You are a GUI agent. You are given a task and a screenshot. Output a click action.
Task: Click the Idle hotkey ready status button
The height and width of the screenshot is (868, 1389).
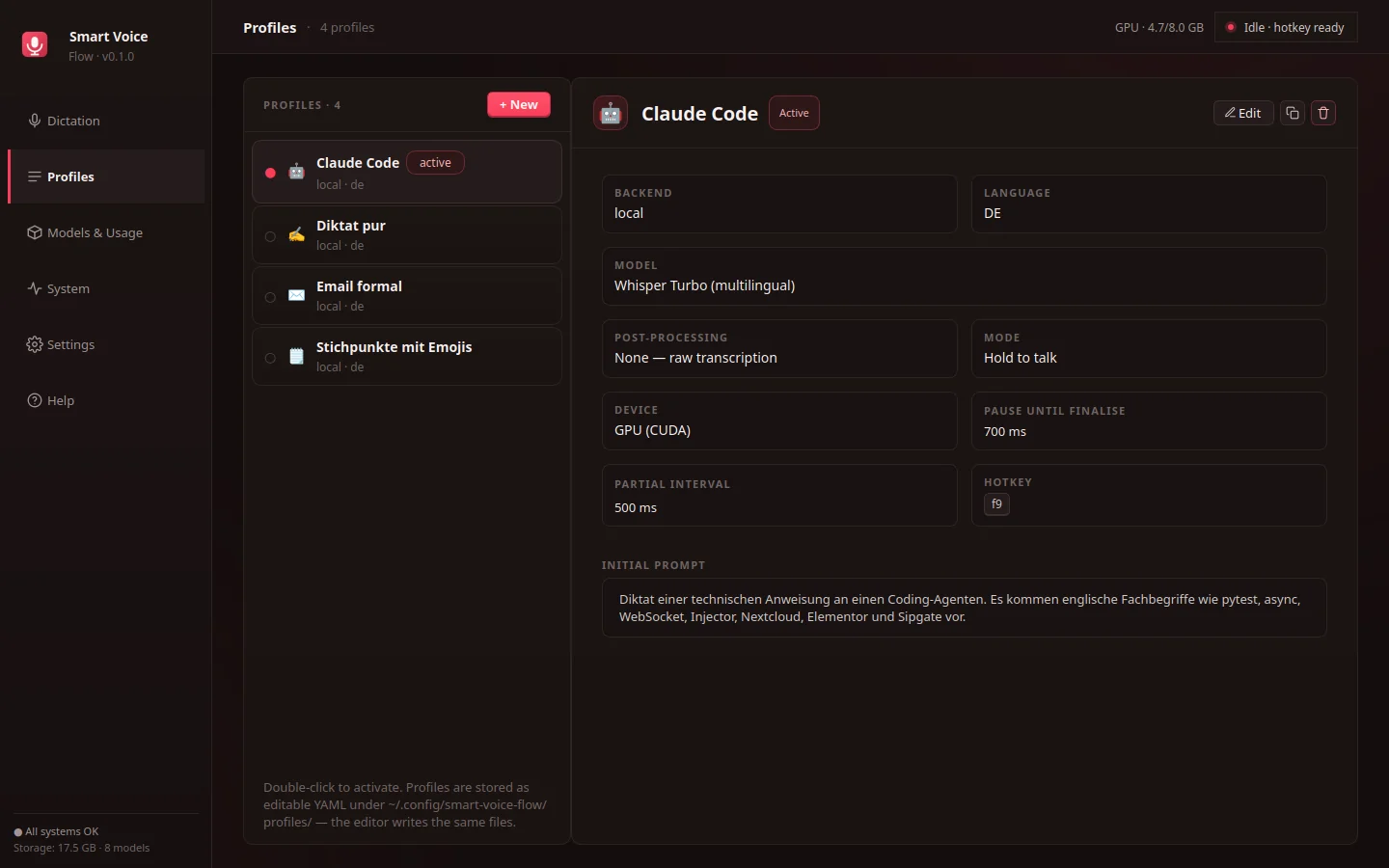1286,27
